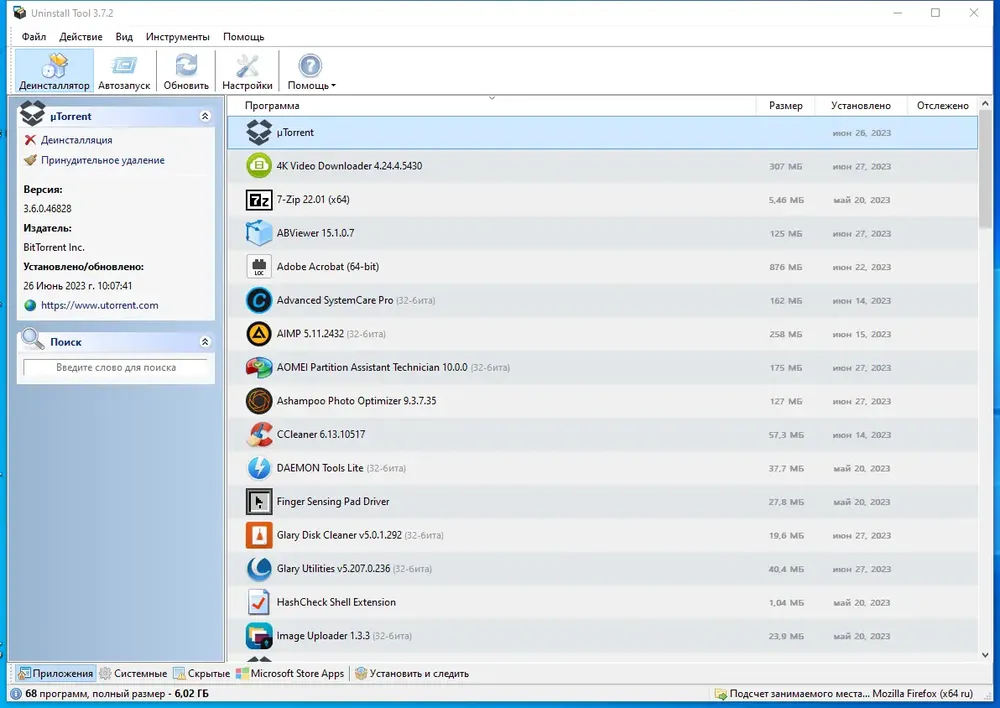Select the Adobe Acrobat icon

pos(259,267)
